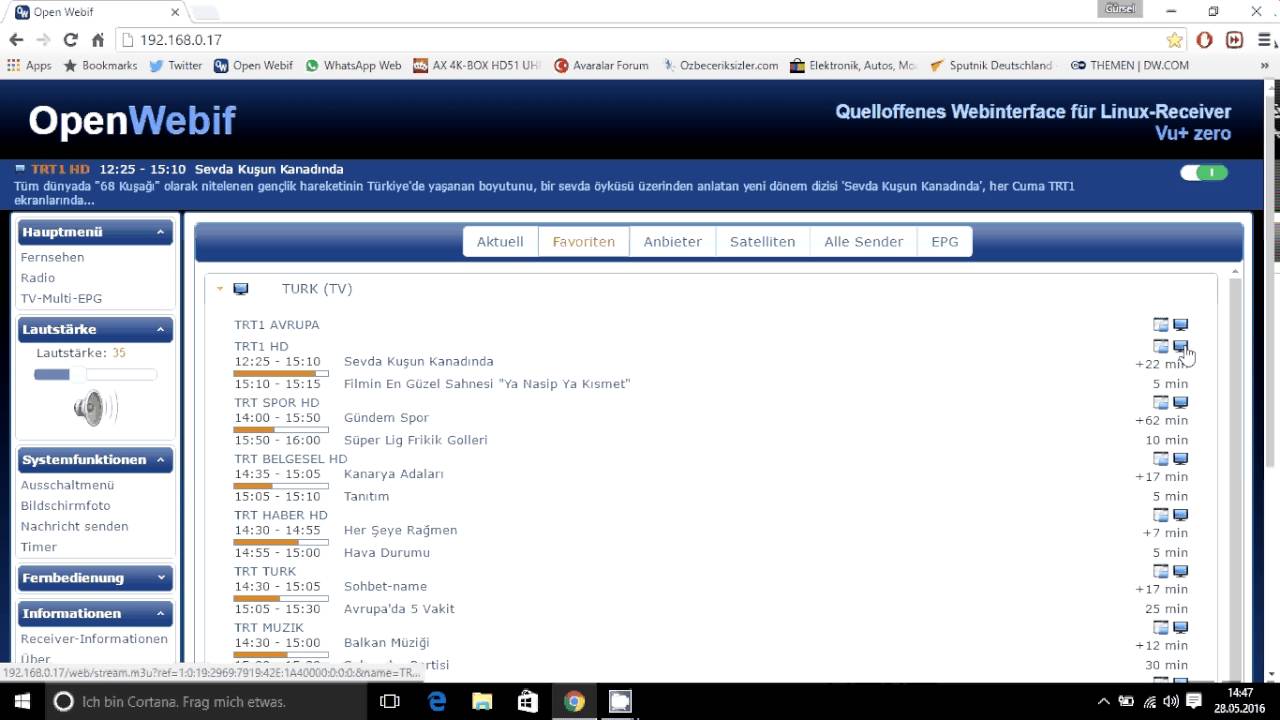The image size is (1280, 720).
Task: Open EPG for TRT1 AVRUPA channel
Action: pos(1161,325)
